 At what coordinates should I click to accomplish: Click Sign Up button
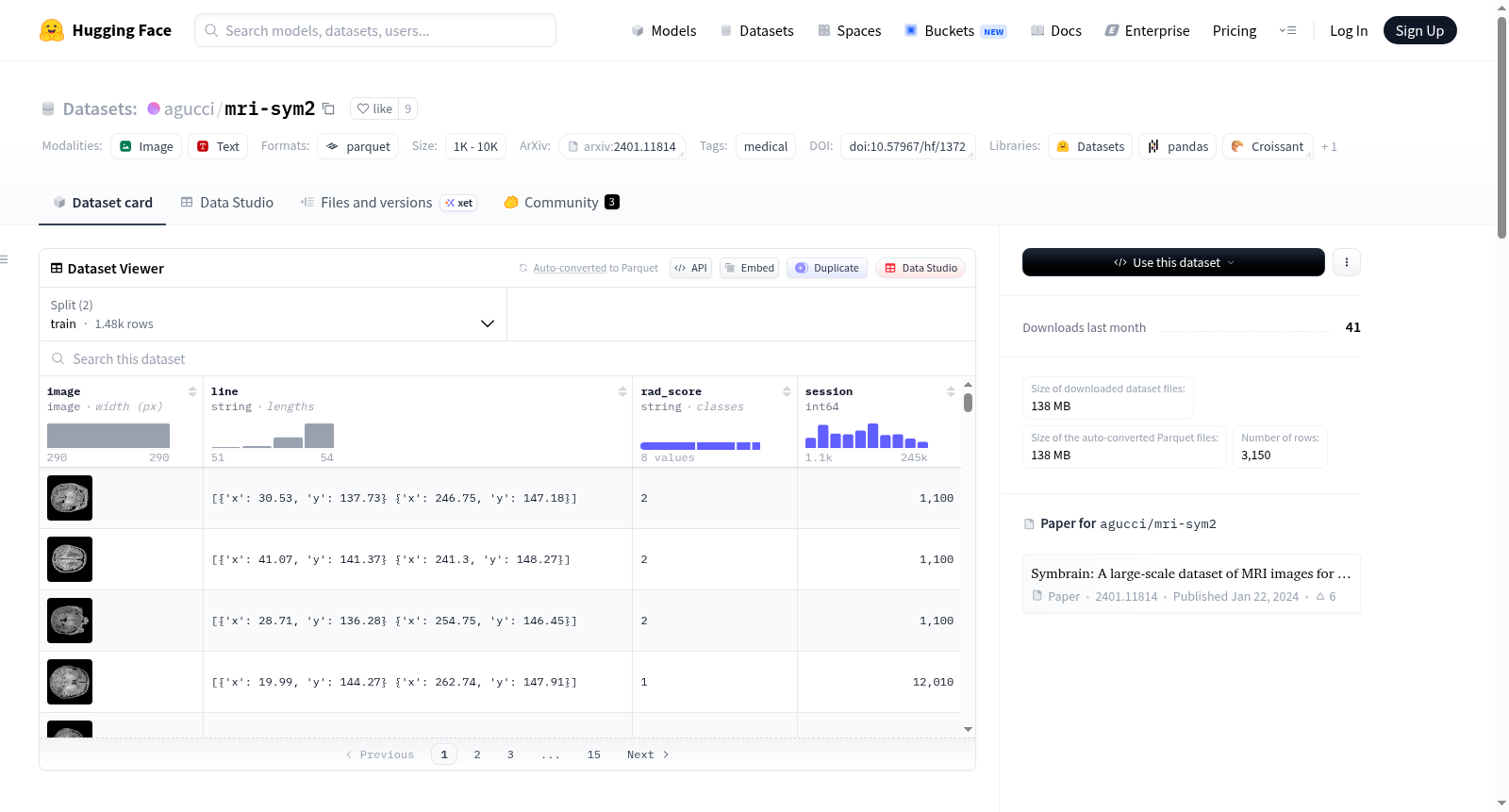(x=1419, y=30)
